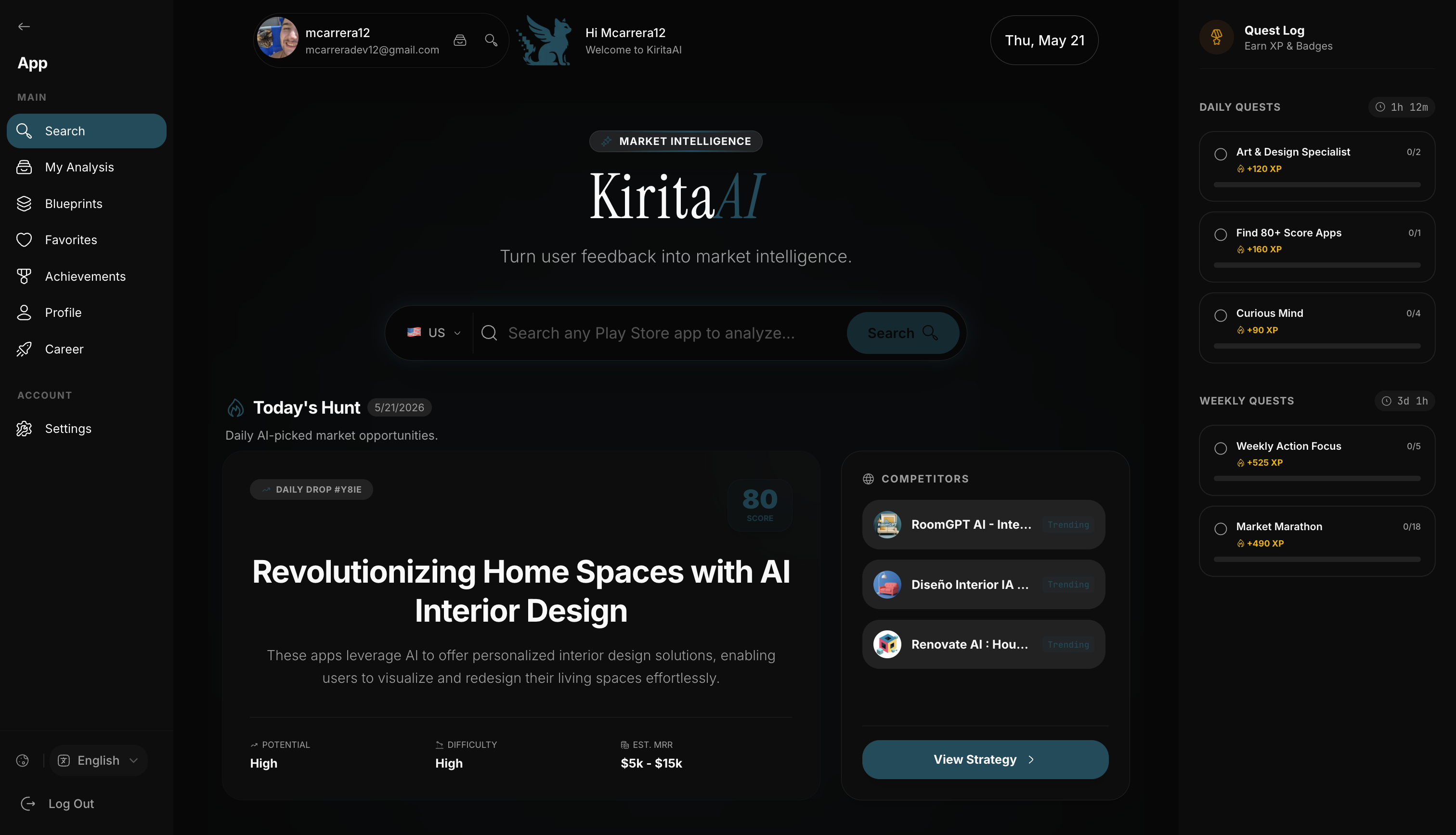Click the $5k - $15k MRR value
1456x835 pixels.
(651, 763)
